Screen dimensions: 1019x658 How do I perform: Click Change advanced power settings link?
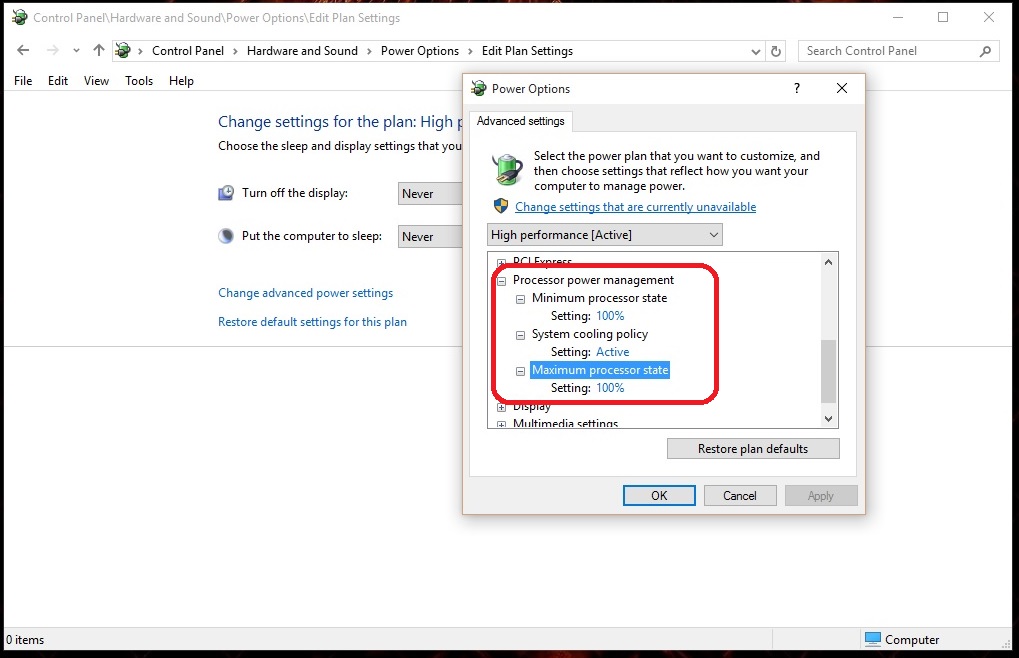[x=305, y=293]
